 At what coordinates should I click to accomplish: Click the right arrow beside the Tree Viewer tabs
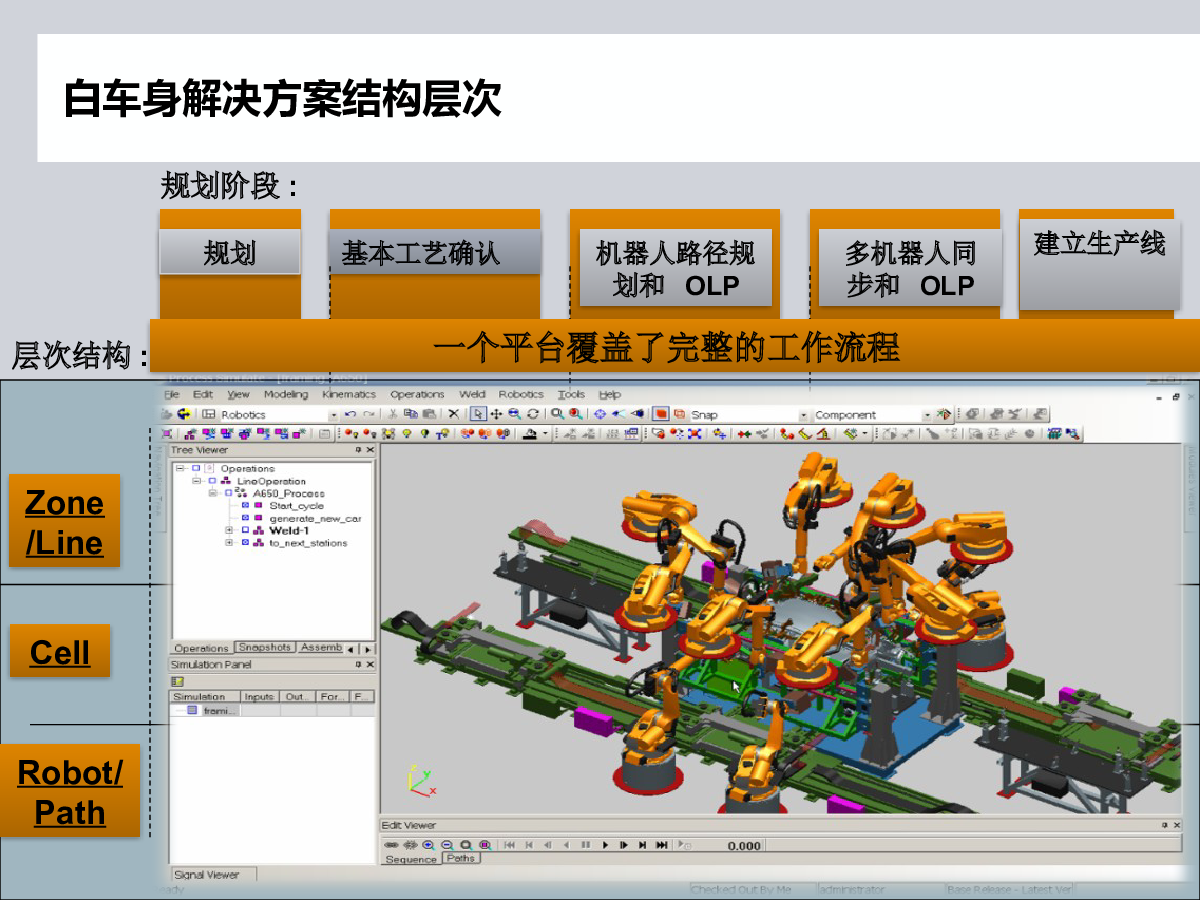[366, 649]
